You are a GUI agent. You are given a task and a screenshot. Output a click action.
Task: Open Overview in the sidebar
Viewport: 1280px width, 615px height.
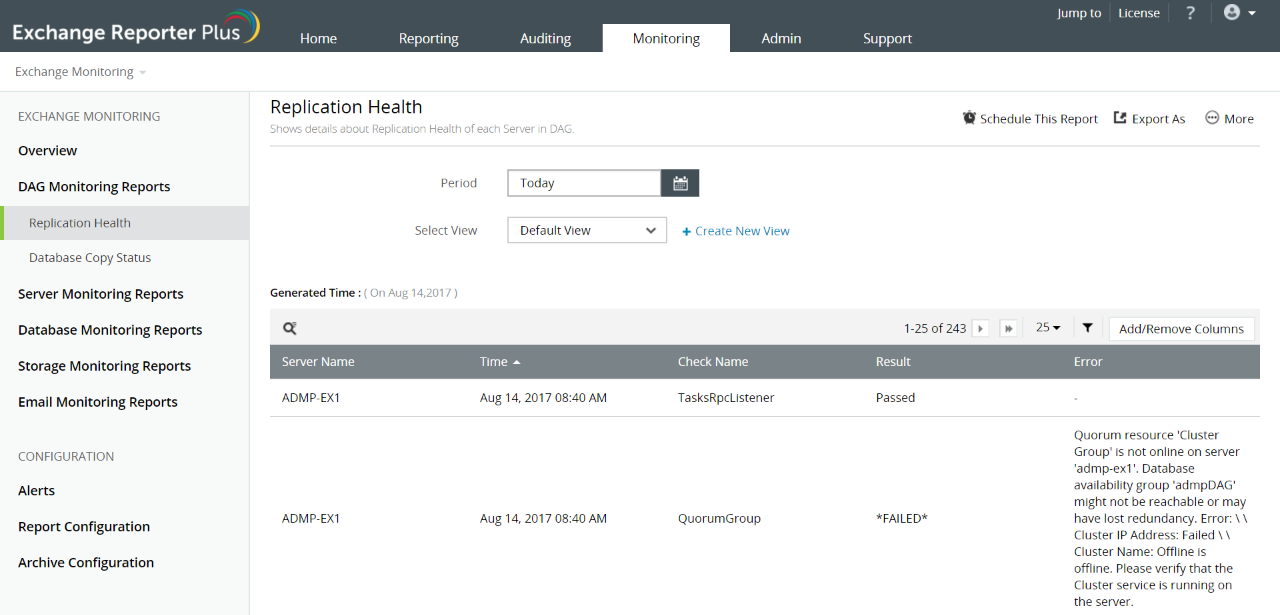point(47,151)
